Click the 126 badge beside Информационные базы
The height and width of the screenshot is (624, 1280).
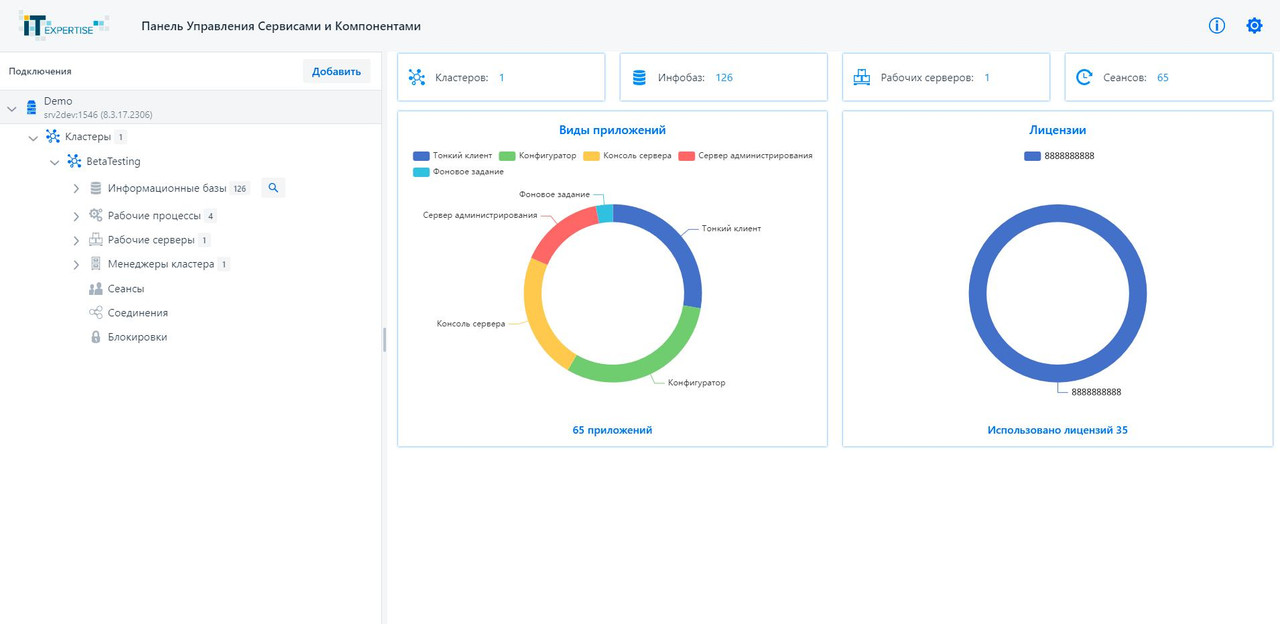click(240, 188)
